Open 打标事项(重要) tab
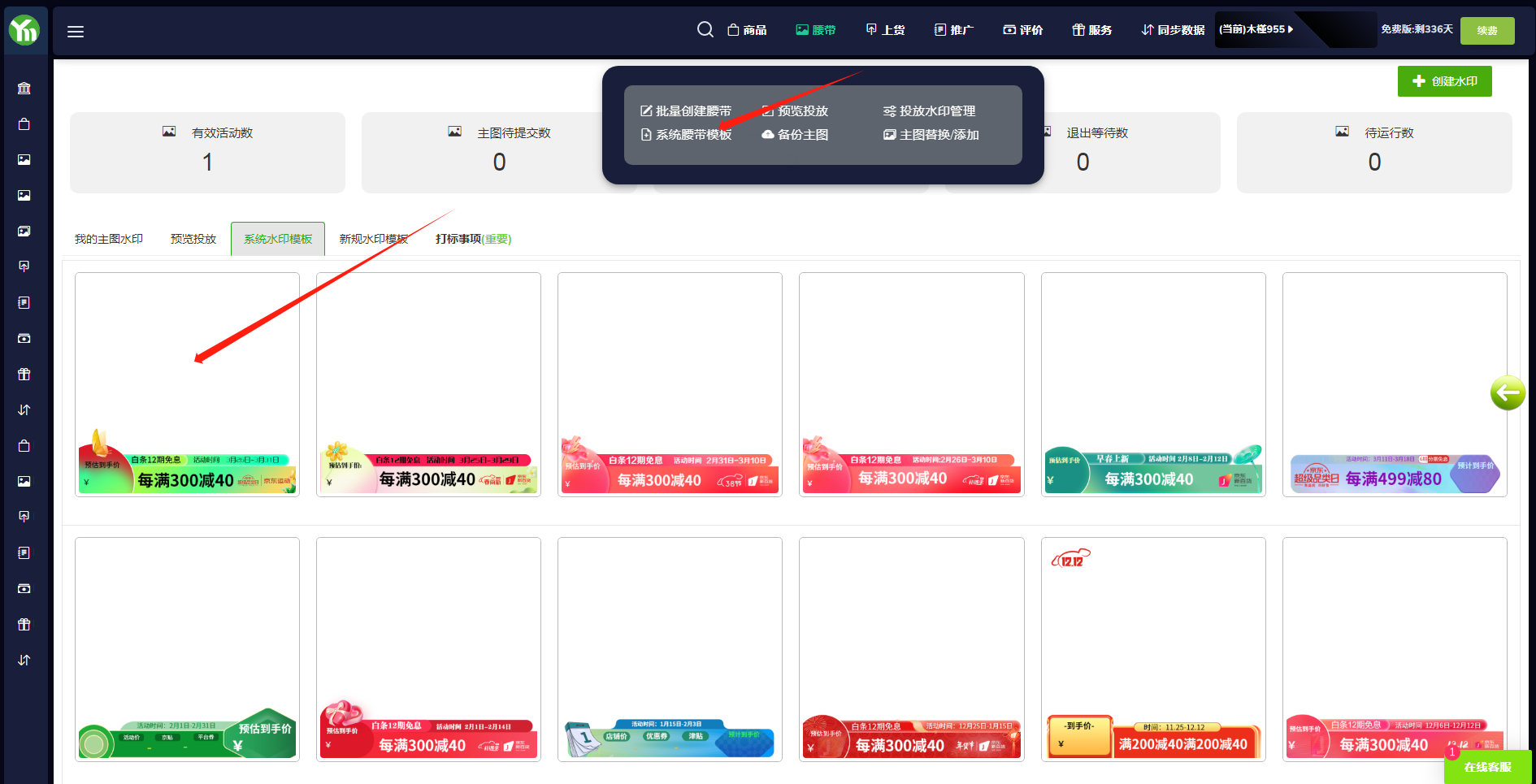 click(x=473, y=239)
